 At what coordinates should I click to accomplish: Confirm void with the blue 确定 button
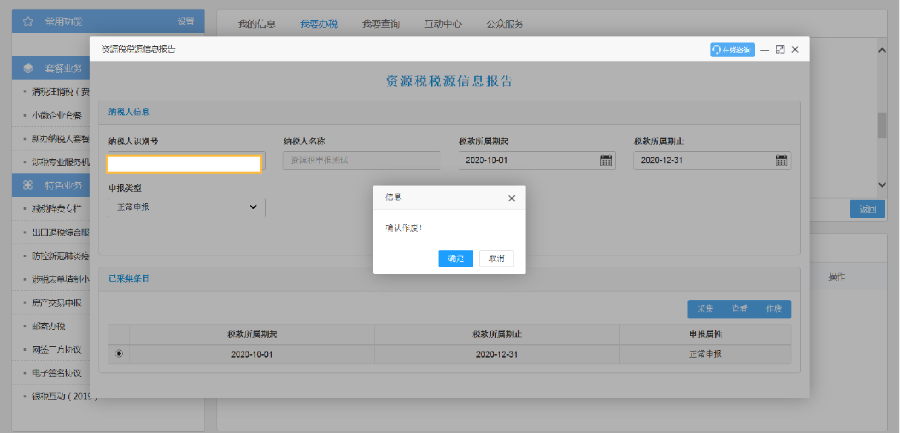coord(455,258)
